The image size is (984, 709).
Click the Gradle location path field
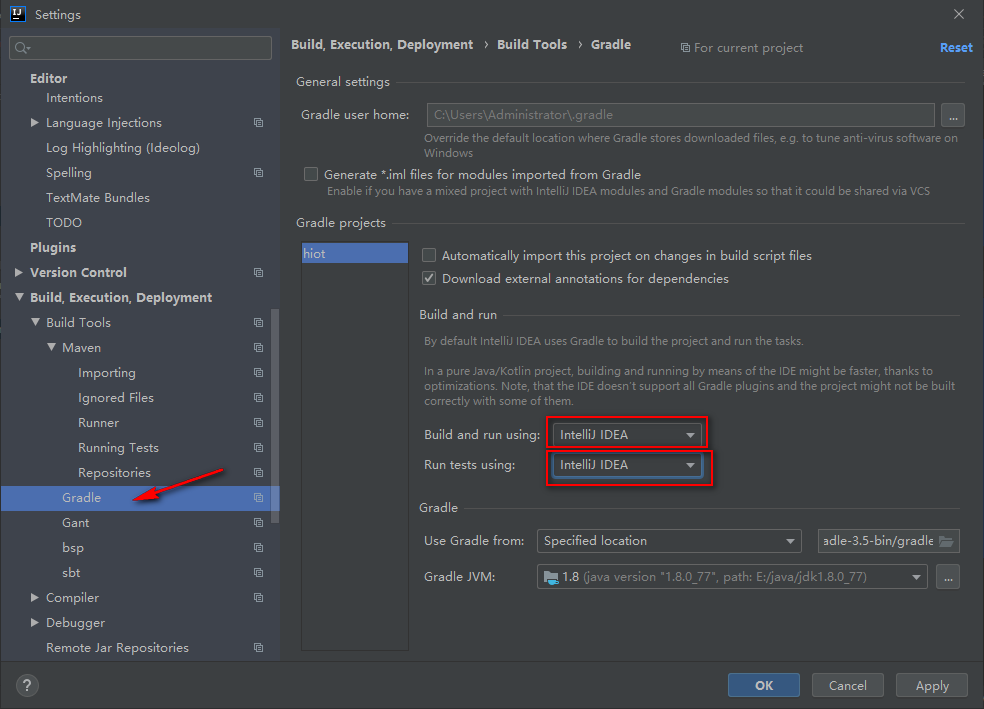[889, 541]
